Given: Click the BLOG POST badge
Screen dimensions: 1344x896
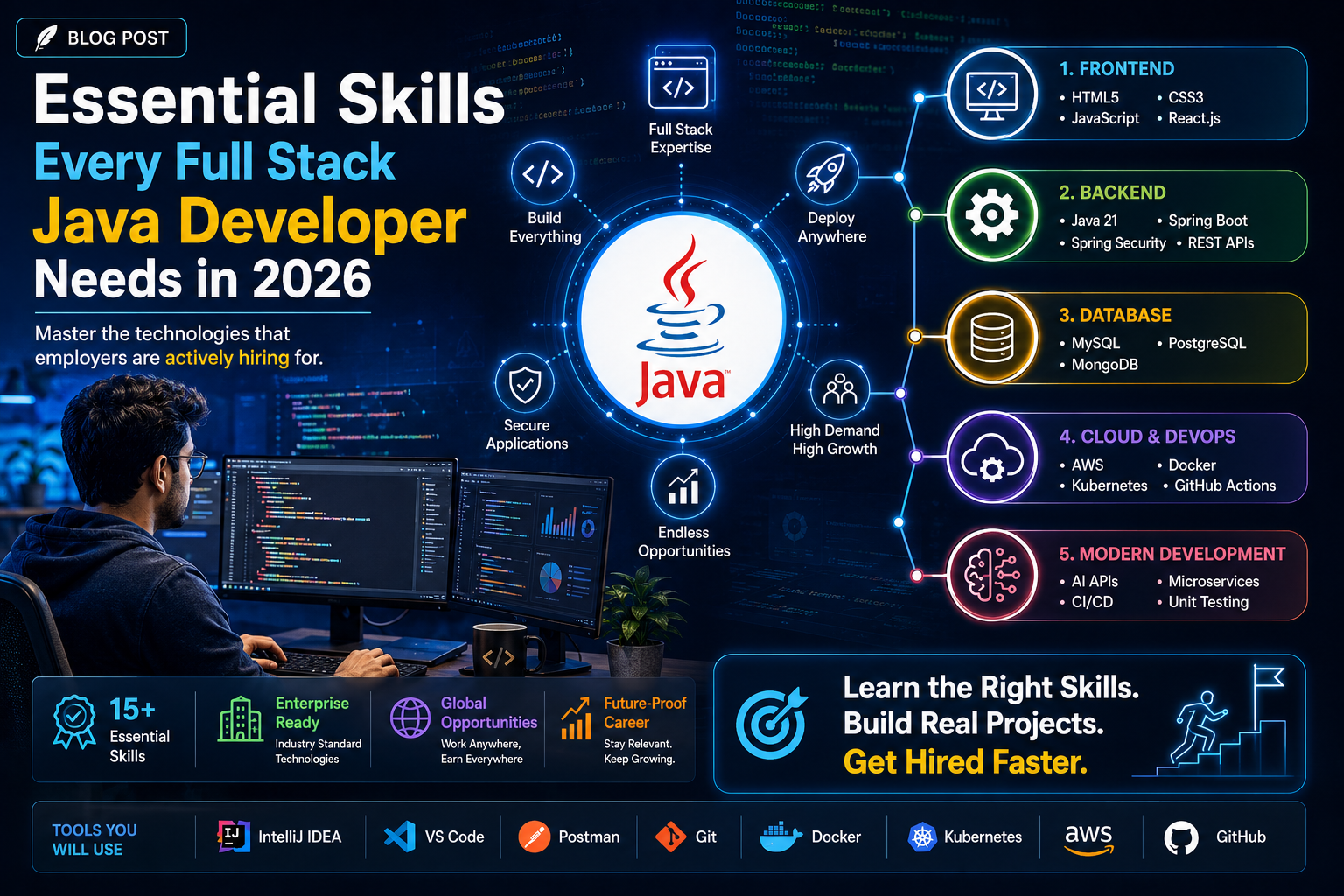Looking at the screenshot, I should [101, 38].
